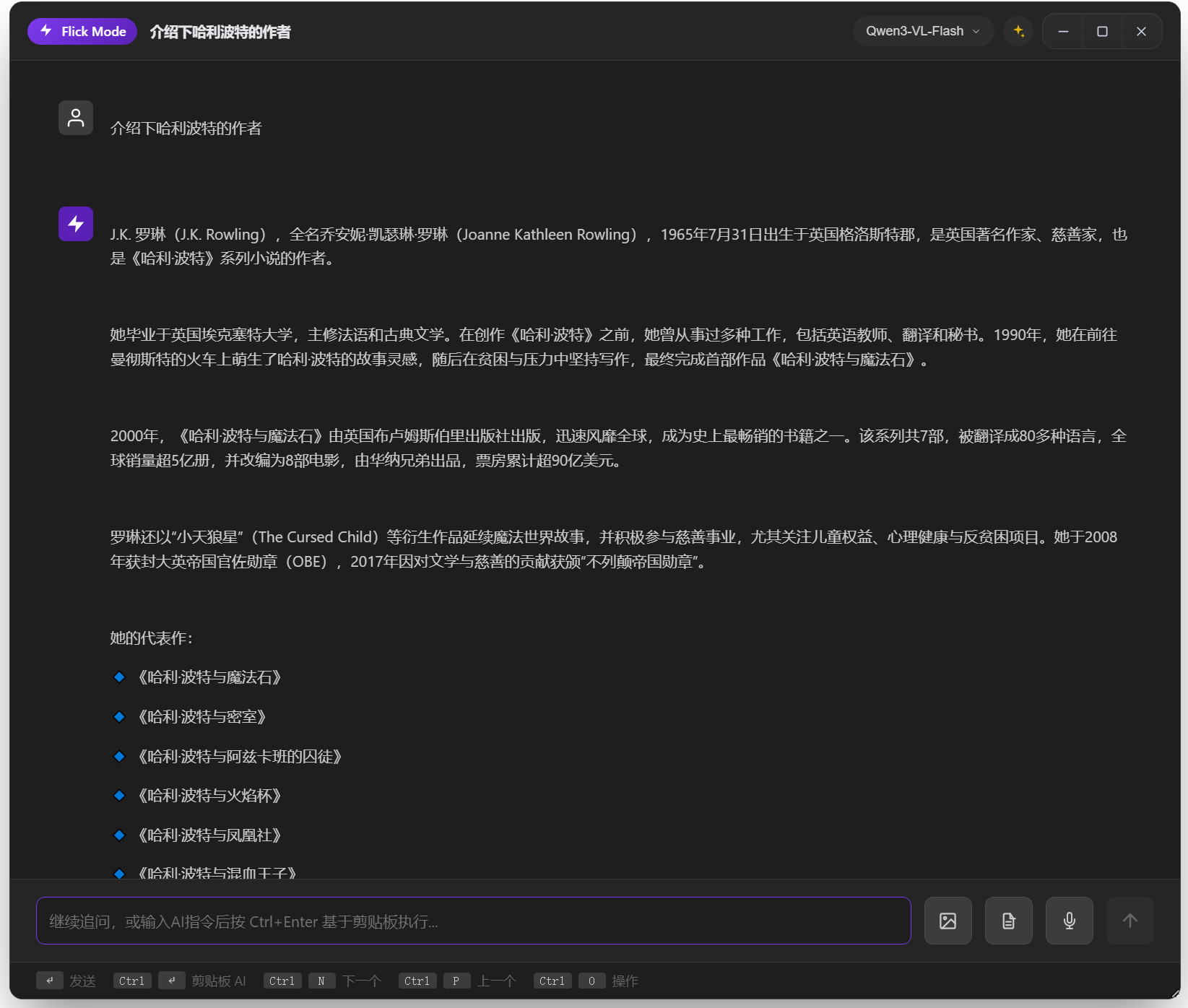Click the Flick Mode badge
The width and height of the screenshot is (1188, 1008).
(82, 31)
